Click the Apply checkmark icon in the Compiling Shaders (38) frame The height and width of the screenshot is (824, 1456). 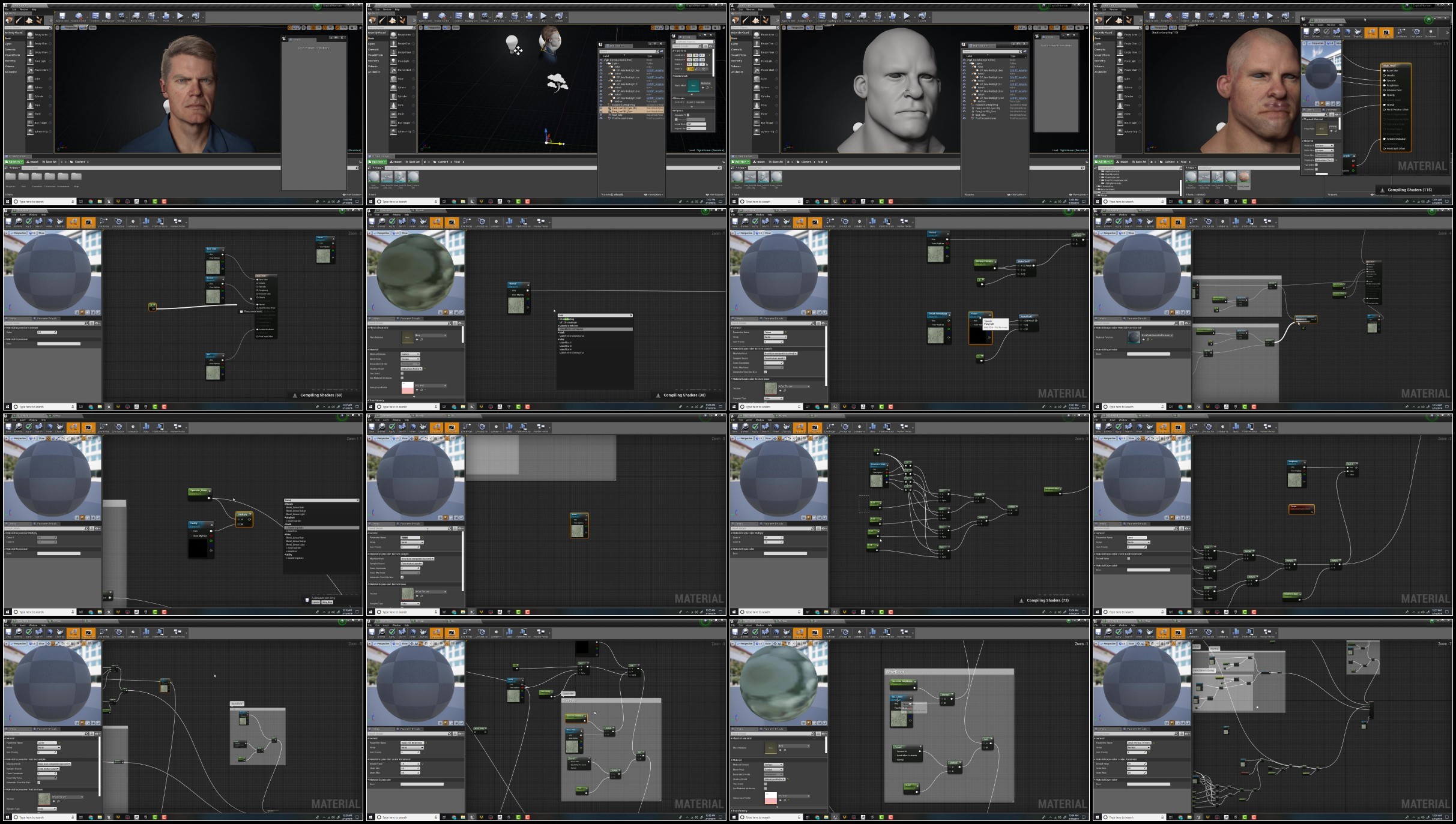pyautogui.click(x=392, y=221)
